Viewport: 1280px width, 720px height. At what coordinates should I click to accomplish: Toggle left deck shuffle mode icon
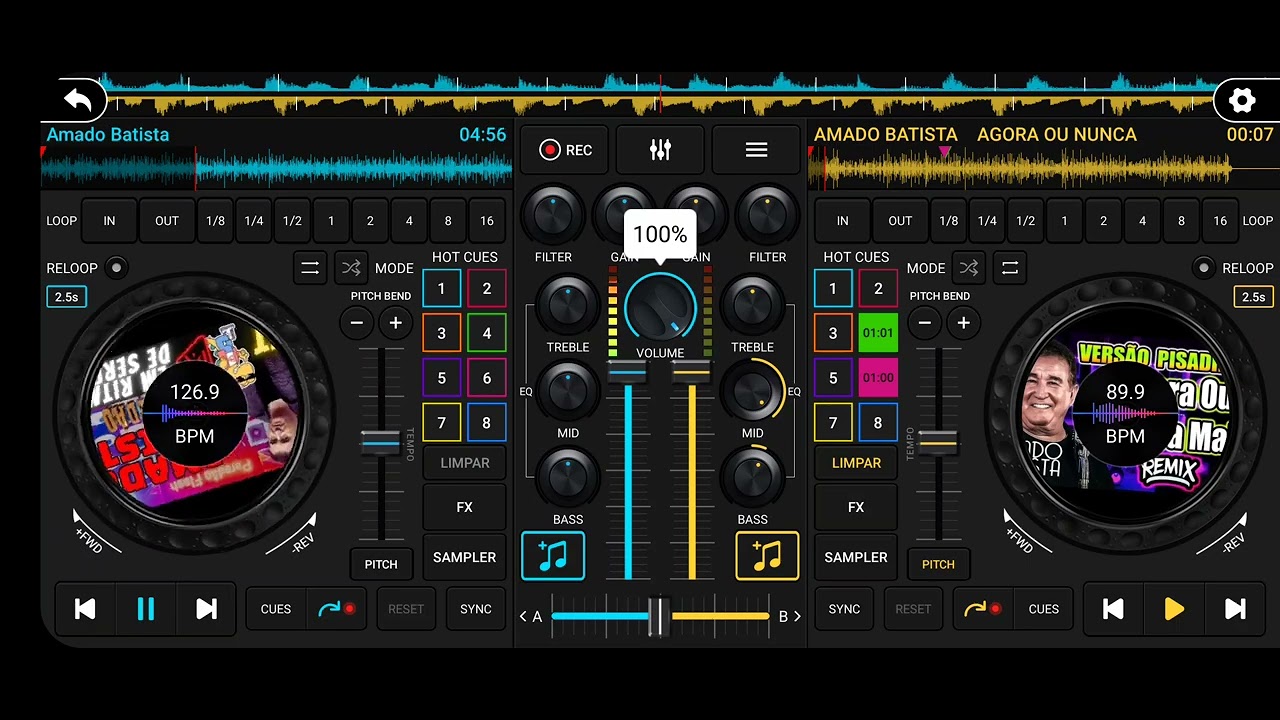350,268
